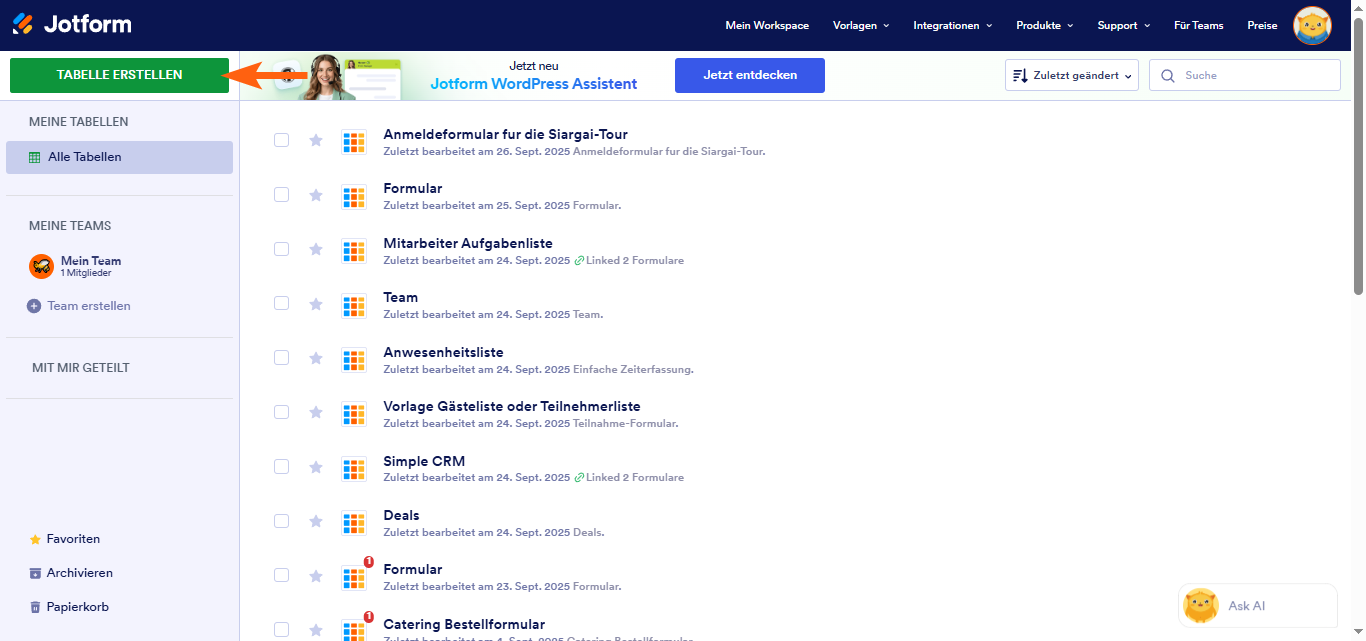Click the TABELLE ERSTELLEN button
1366x641 pixels.
119,75
